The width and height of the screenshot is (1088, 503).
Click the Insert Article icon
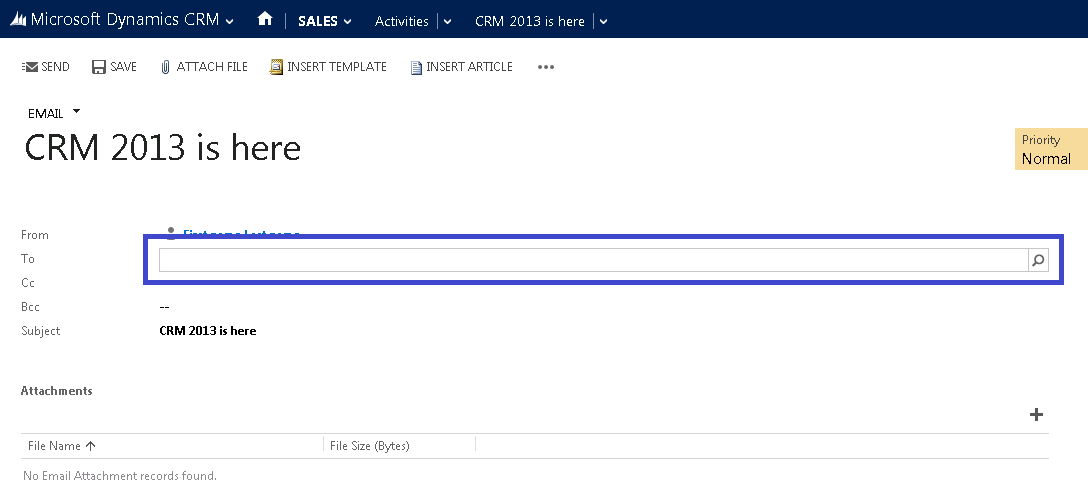[x=416, y=67]
